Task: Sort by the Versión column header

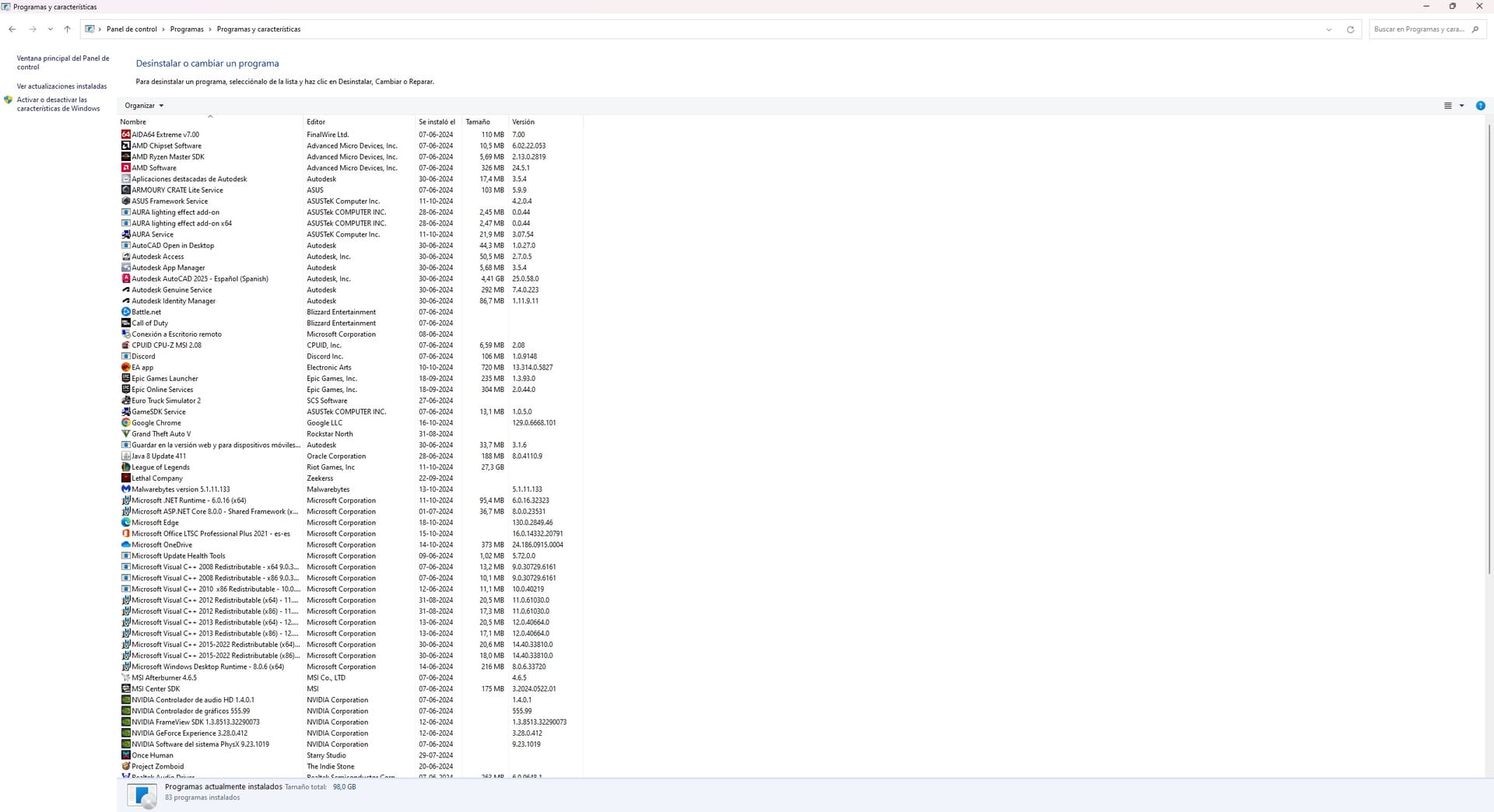Action: pos(545,122)
